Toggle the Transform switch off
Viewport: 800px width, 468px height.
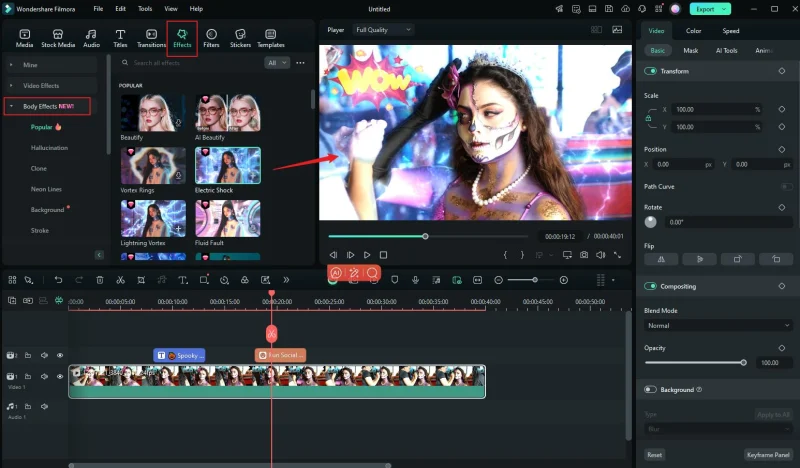point(651,71)
